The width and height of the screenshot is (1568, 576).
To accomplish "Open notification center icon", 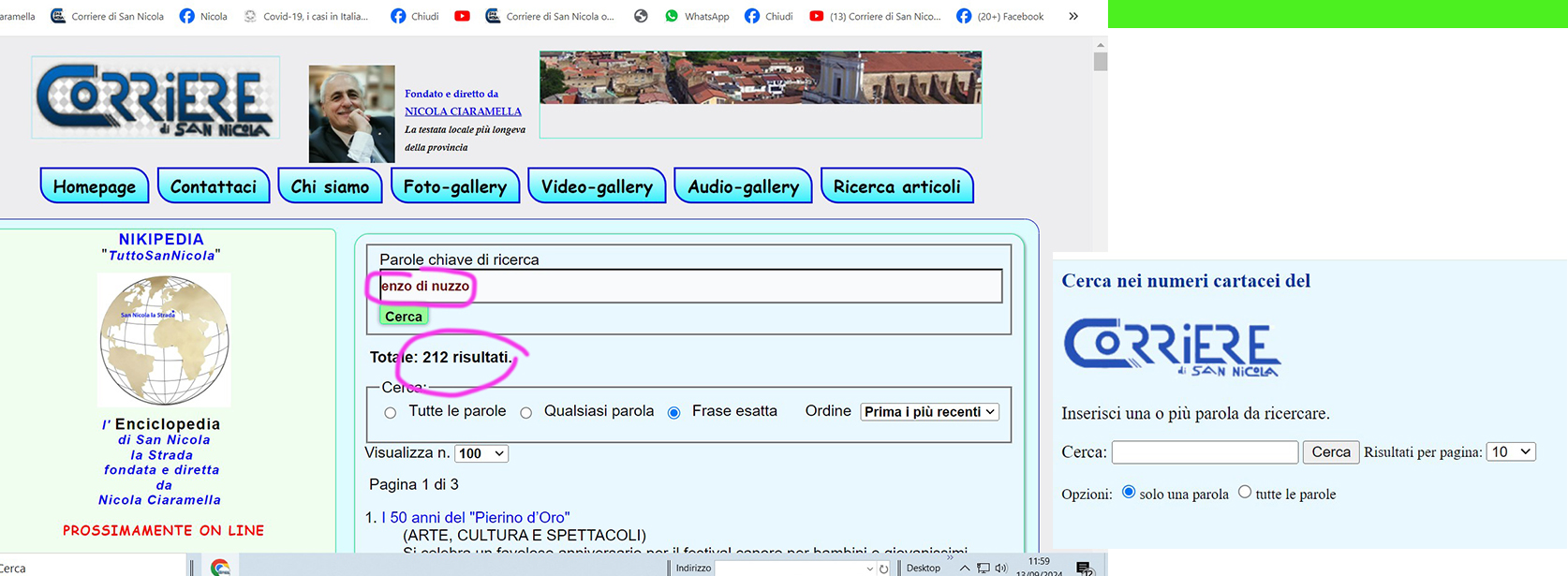I will tap(1085, 569).
